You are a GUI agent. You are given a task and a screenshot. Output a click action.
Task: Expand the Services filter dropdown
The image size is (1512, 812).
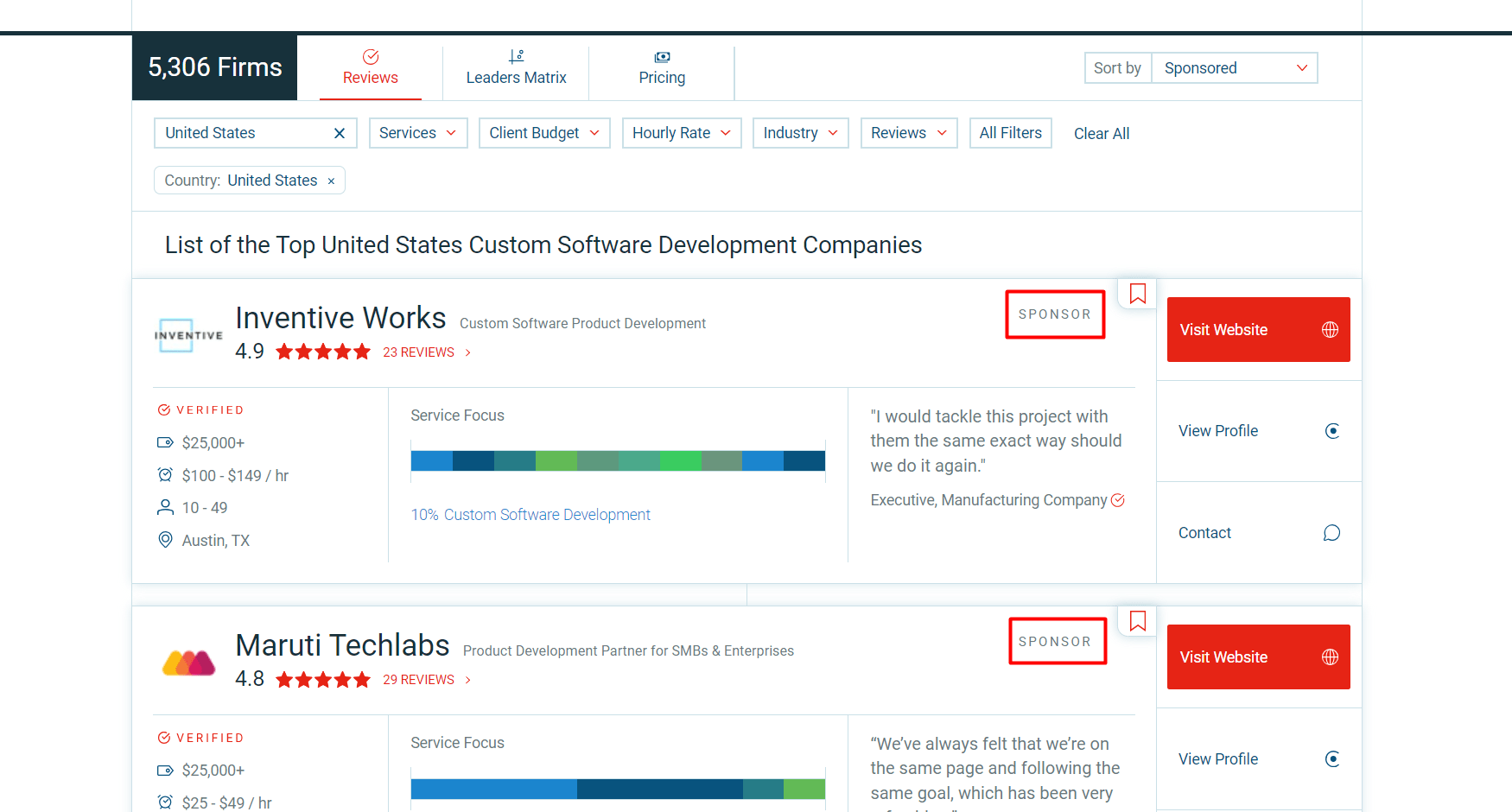[418, 133]
